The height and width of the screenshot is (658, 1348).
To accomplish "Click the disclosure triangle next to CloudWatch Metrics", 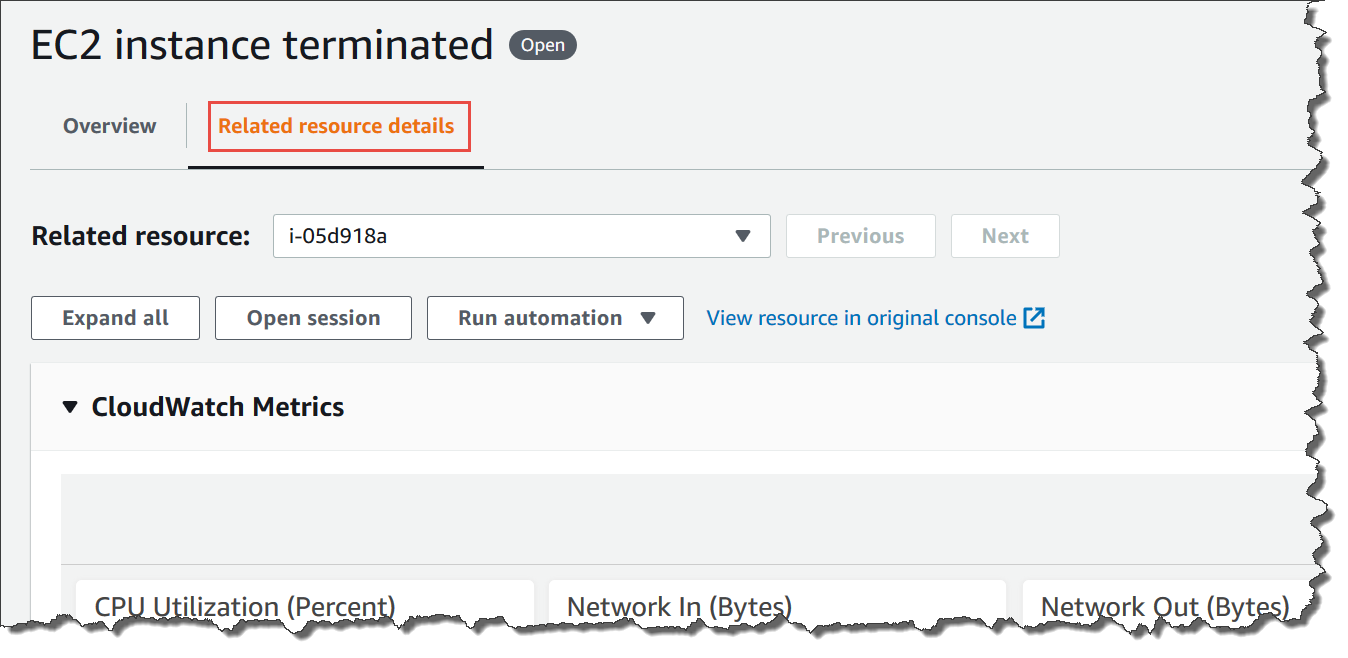I will [x=69, y=407].
